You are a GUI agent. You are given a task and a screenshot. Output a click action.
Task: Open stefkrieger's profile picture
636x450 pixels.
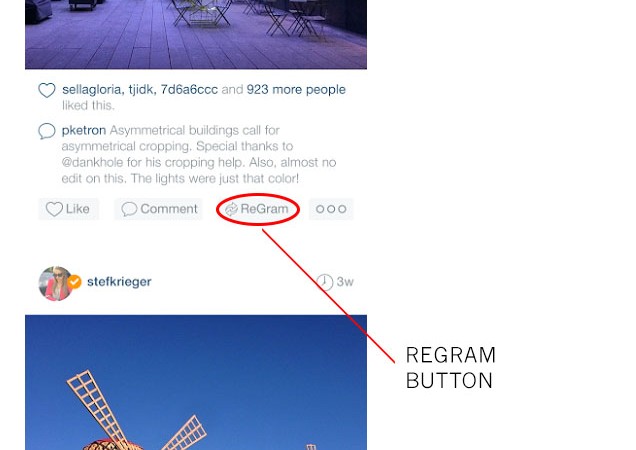pyautogui.click(x=56, y=283)
